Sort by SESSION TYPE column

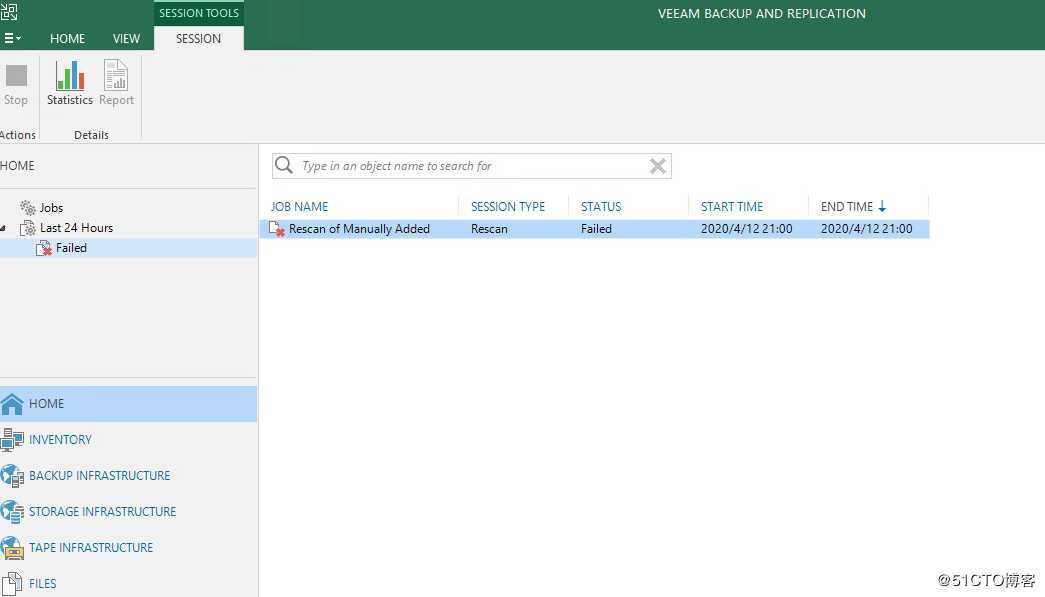[x=508, y=207]
